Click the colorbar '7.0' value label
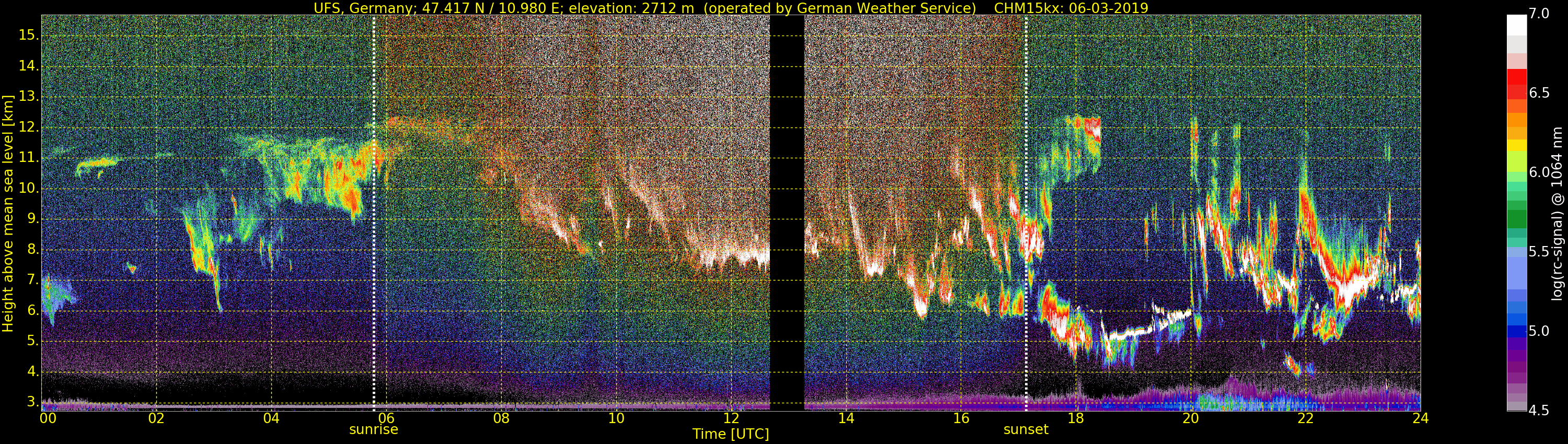The height and width of the screenshot is (444, 1568). [x=1539, y=14]
